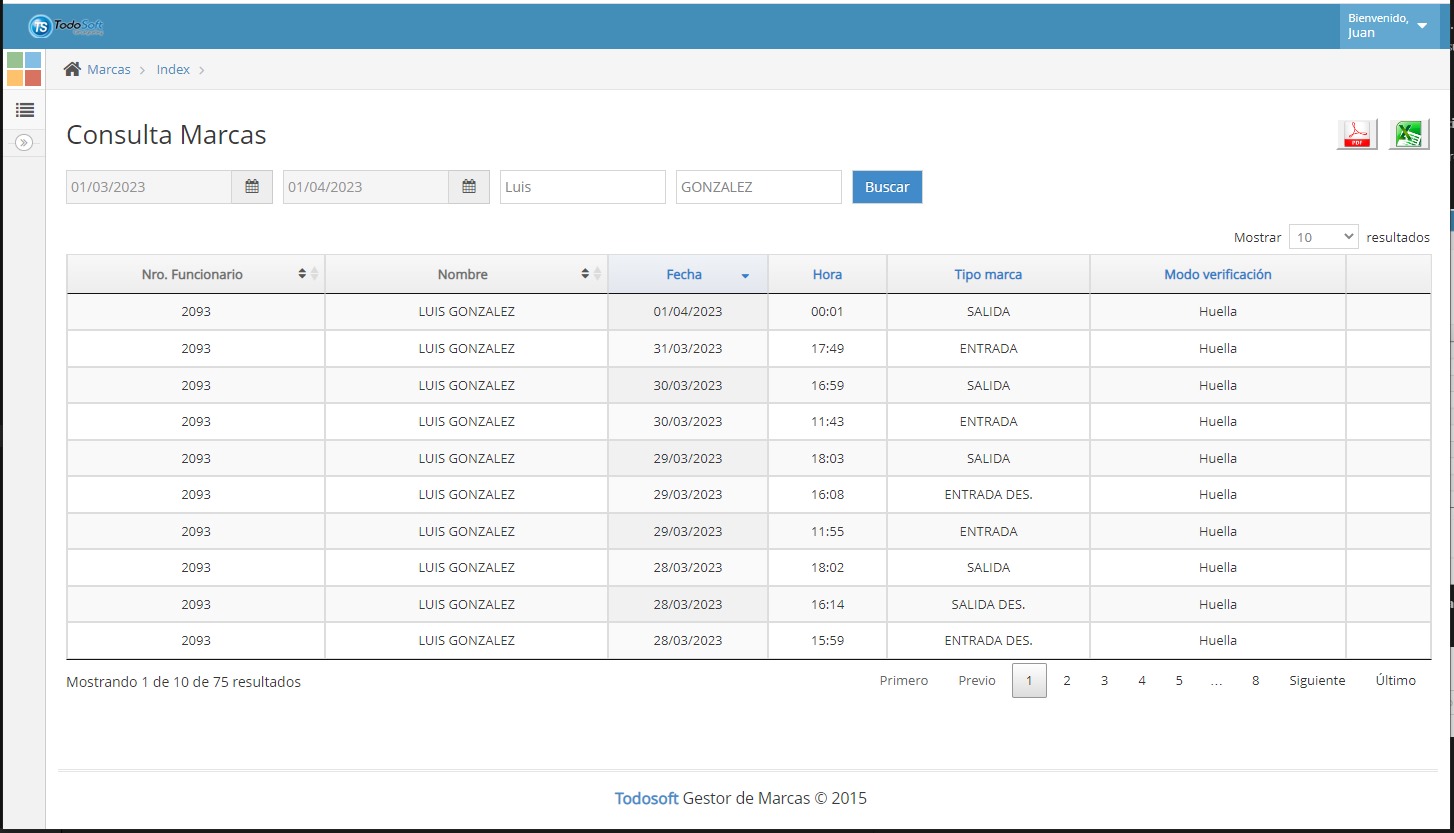1454x833 pixels.
Task: Export results to Excel
Action: click(1409, 134)
